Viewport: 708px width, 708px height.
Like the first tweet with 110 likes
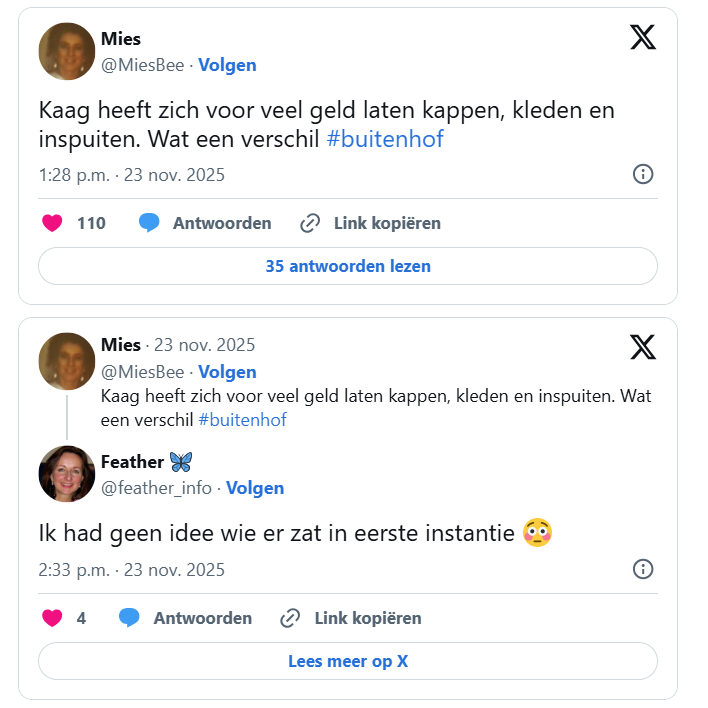(52, 223)
